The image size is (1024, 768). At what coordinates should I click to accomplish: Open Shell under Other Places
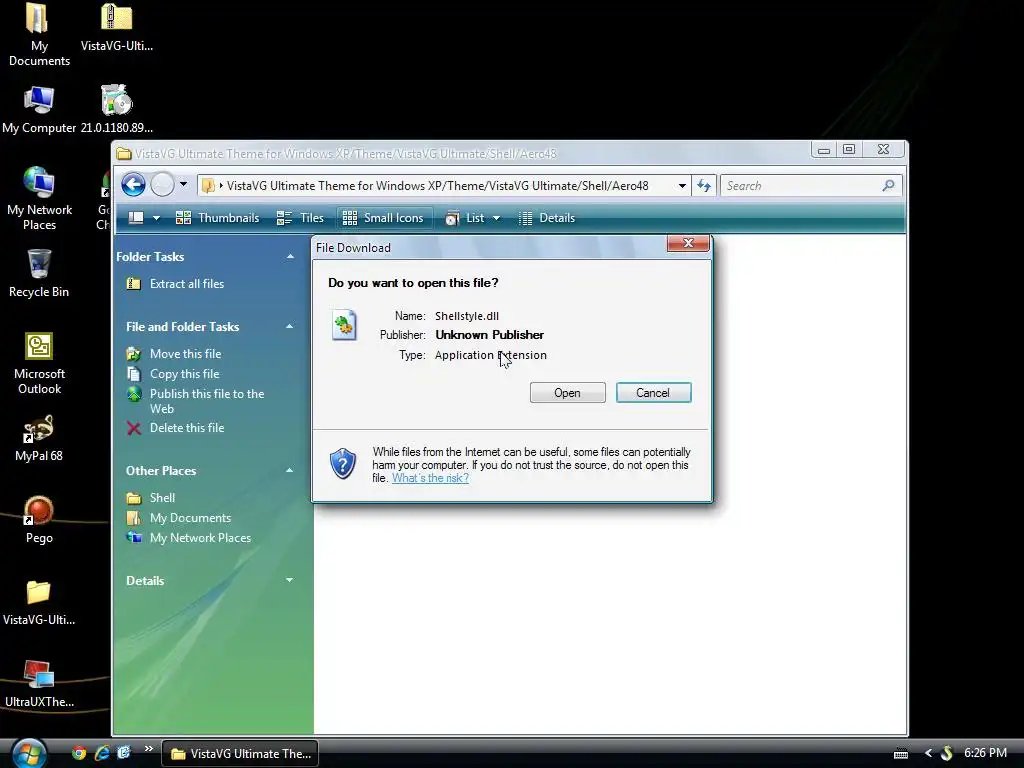click(x=162, y=498)
